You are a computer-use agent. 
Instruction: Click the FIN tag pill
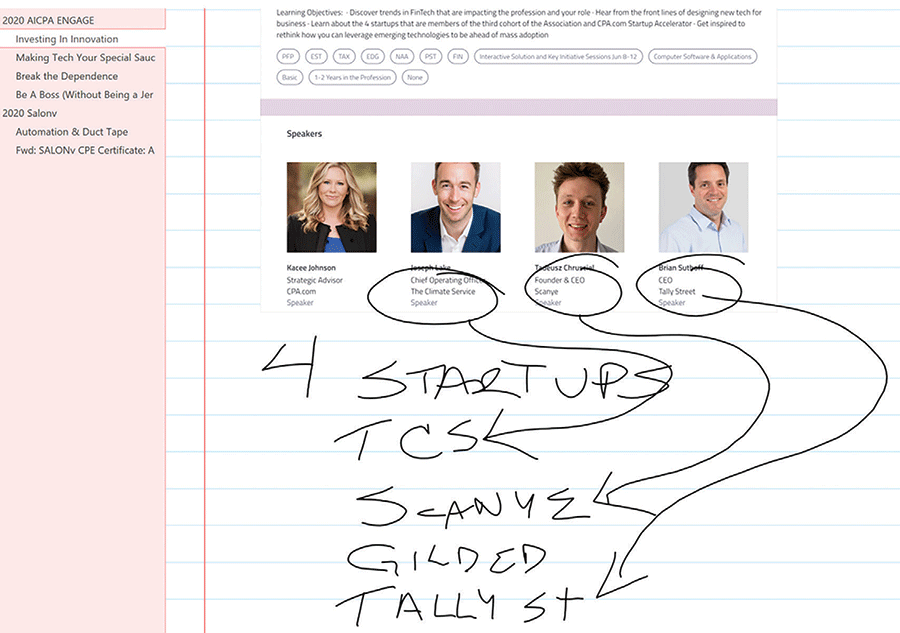click(x=457, y=56)
